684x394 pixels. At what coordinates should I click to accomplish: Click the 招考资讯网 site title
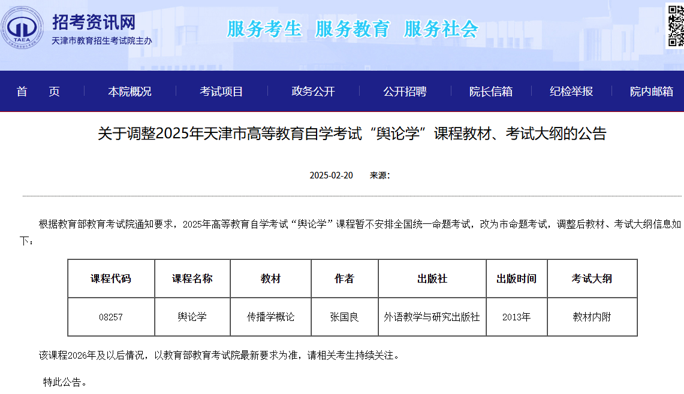coord(94,22)
